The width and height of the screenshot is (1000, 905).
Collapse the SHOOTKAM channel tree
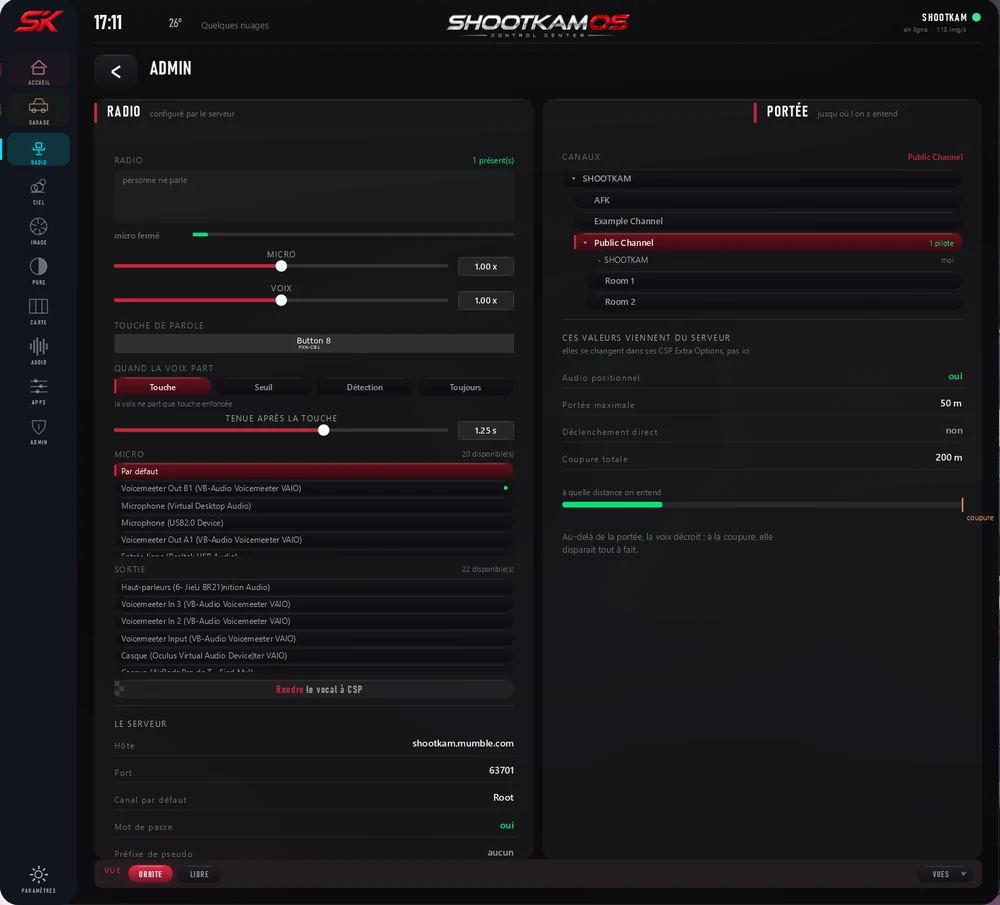point(573,179)
